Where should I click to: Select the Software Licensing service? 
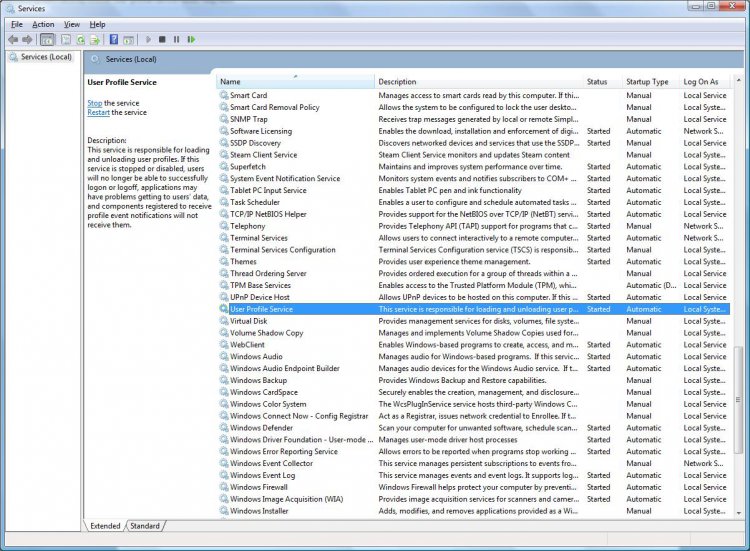[x=474, y=131]
